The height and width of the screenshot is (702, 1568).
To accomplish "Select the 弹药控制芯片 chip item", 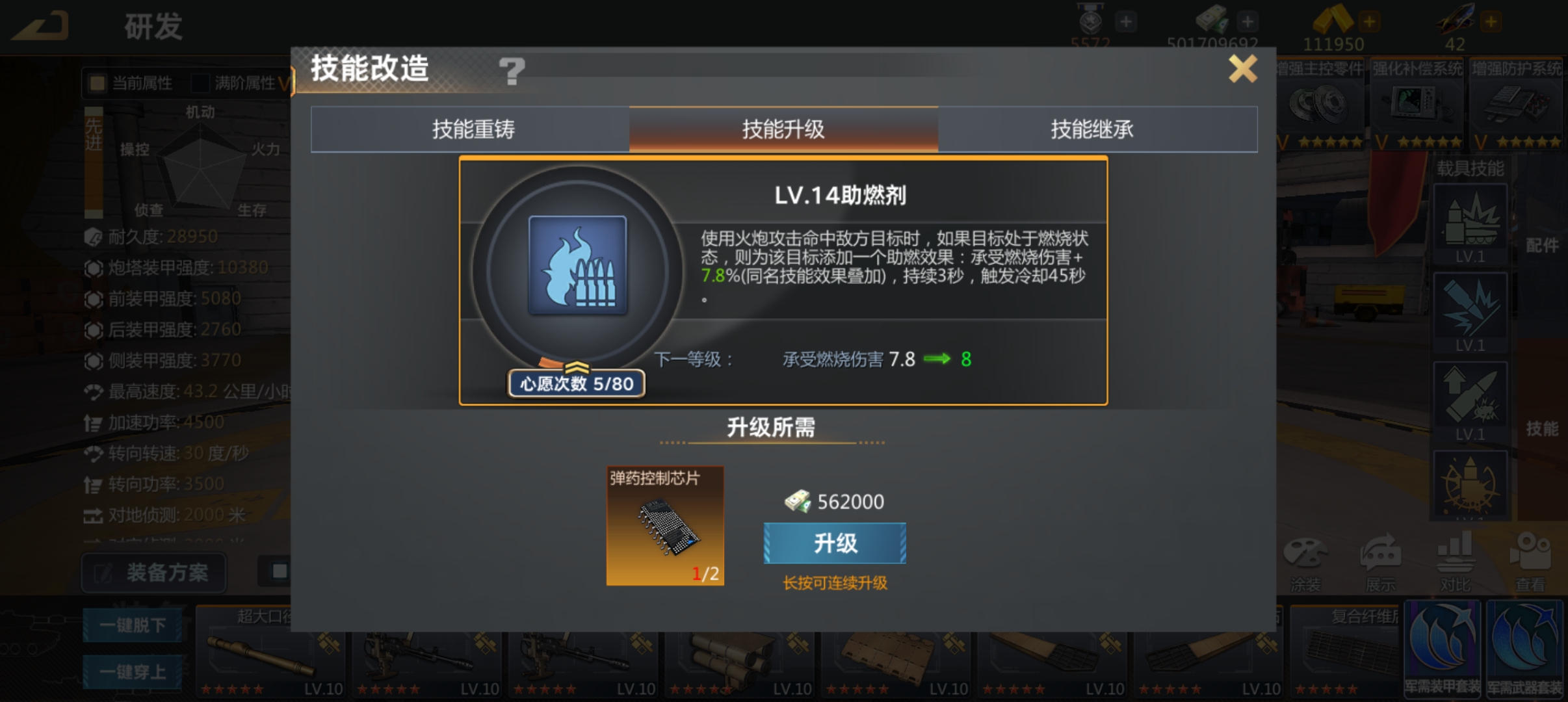I will (x=665, y=525).
